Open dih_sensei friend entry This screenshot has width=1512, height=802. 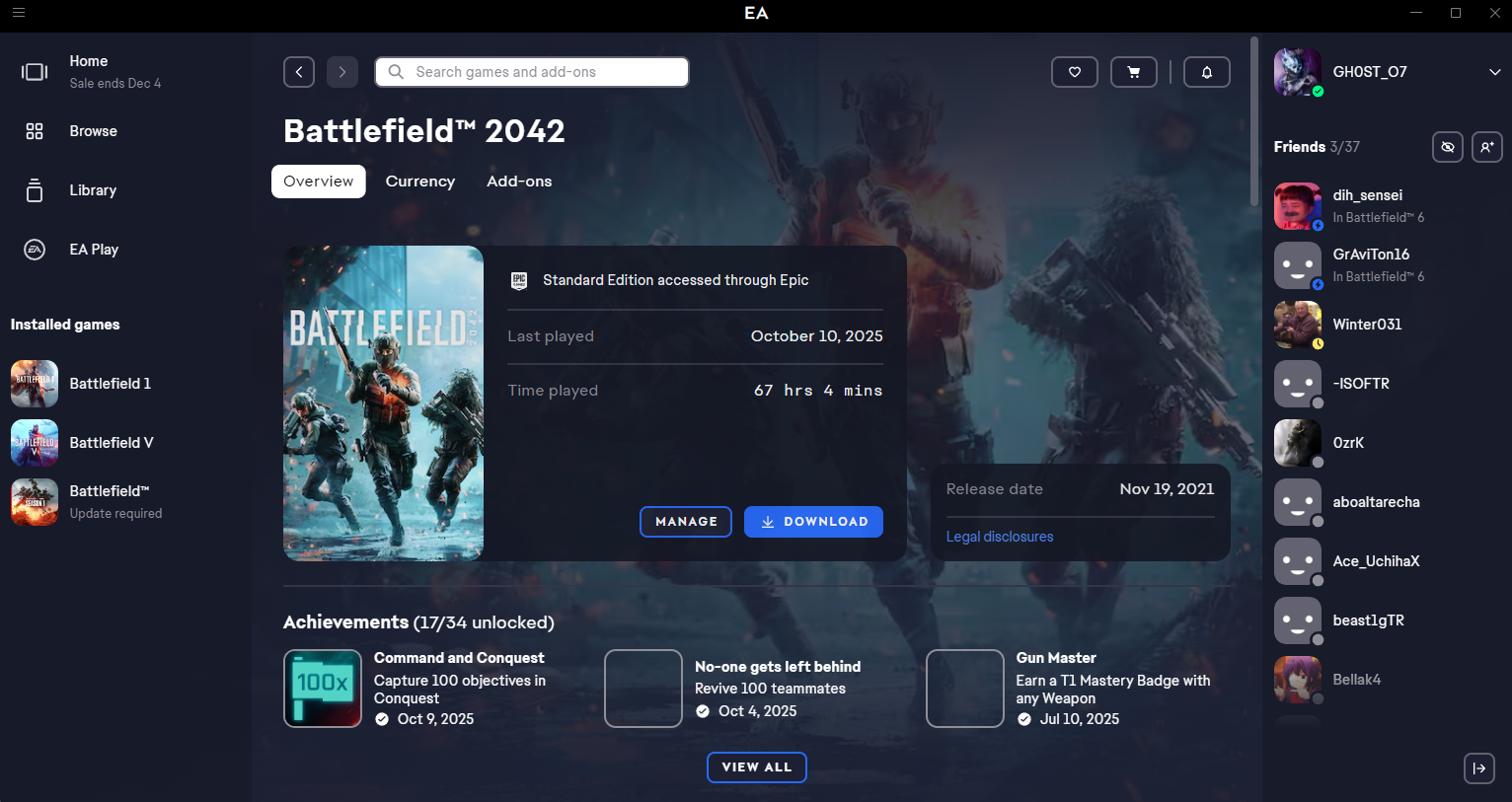click(1388, 206)
